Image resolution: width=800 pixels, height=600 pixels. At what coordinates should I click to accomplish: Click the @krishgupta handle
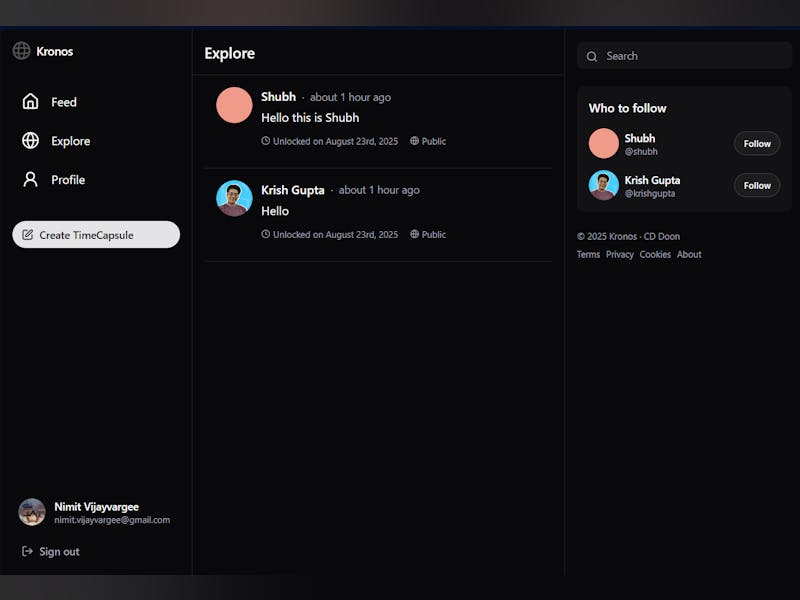650,193
